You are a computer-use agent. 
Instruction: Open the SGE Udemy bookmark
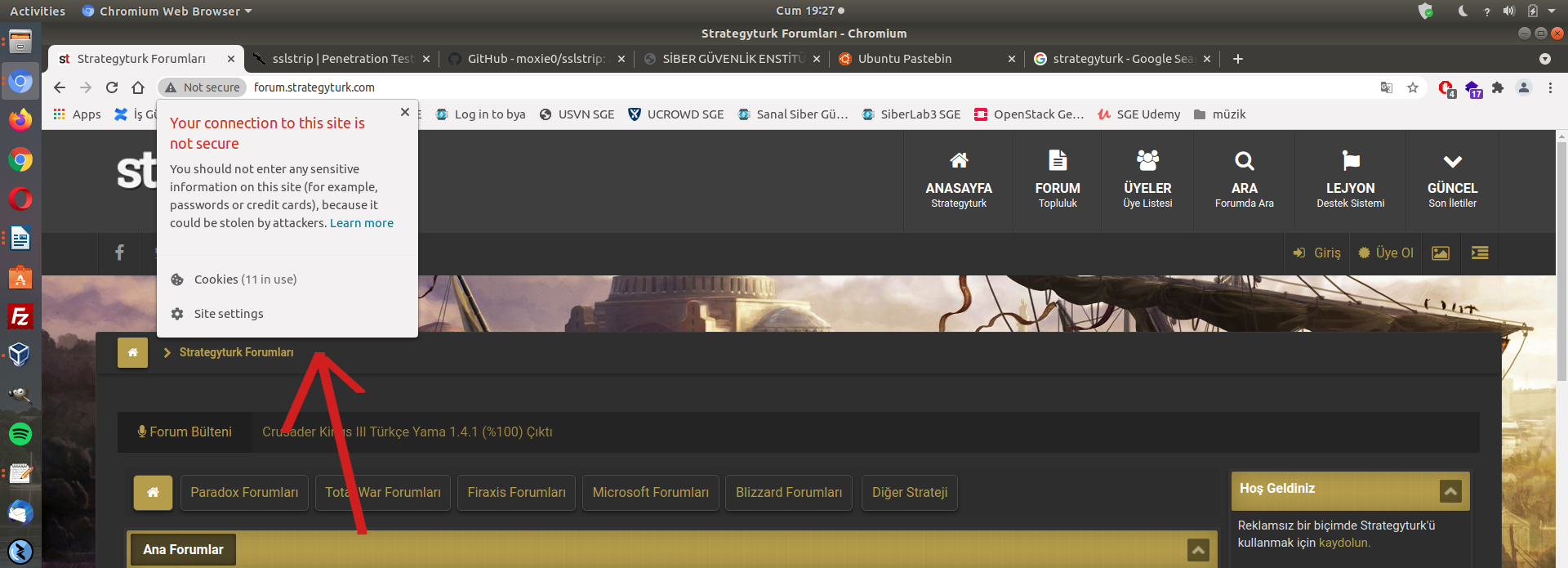click(x=1139, y=114)
